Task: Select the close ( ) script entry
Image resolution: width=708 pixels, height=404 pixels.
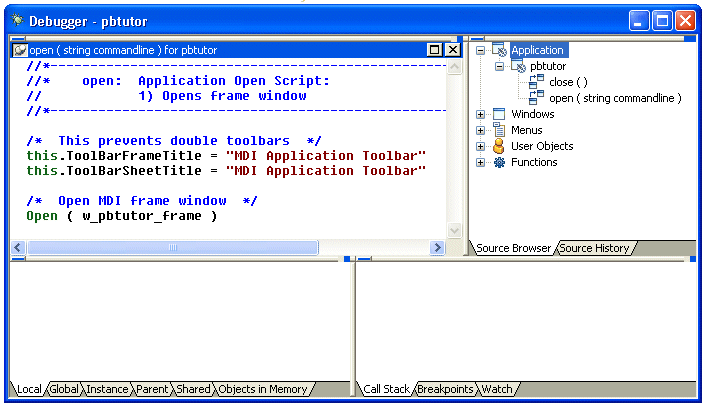Action: 568,82
